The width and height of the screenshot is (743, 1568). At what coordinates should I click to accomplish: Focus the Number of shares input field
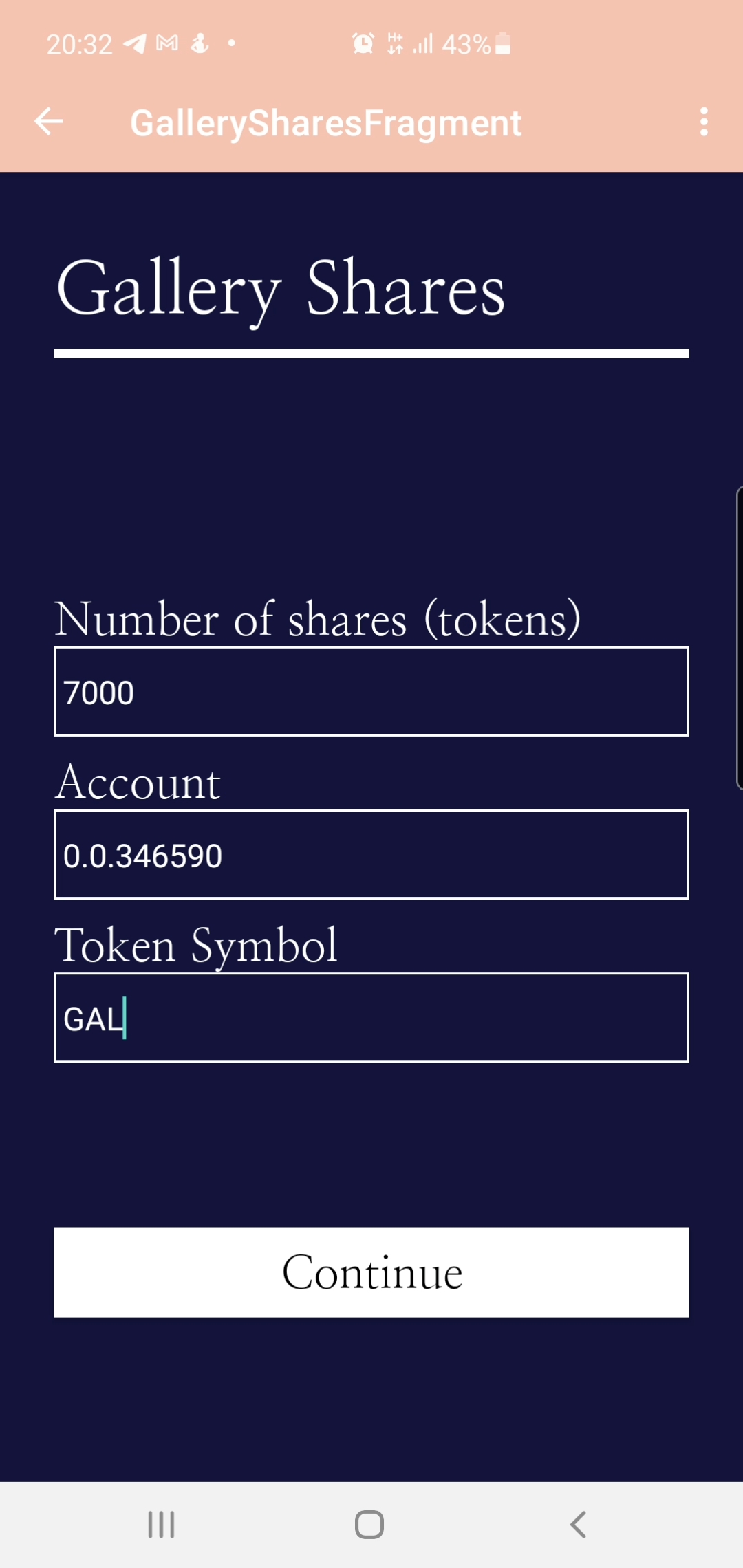tap(371, 691)
